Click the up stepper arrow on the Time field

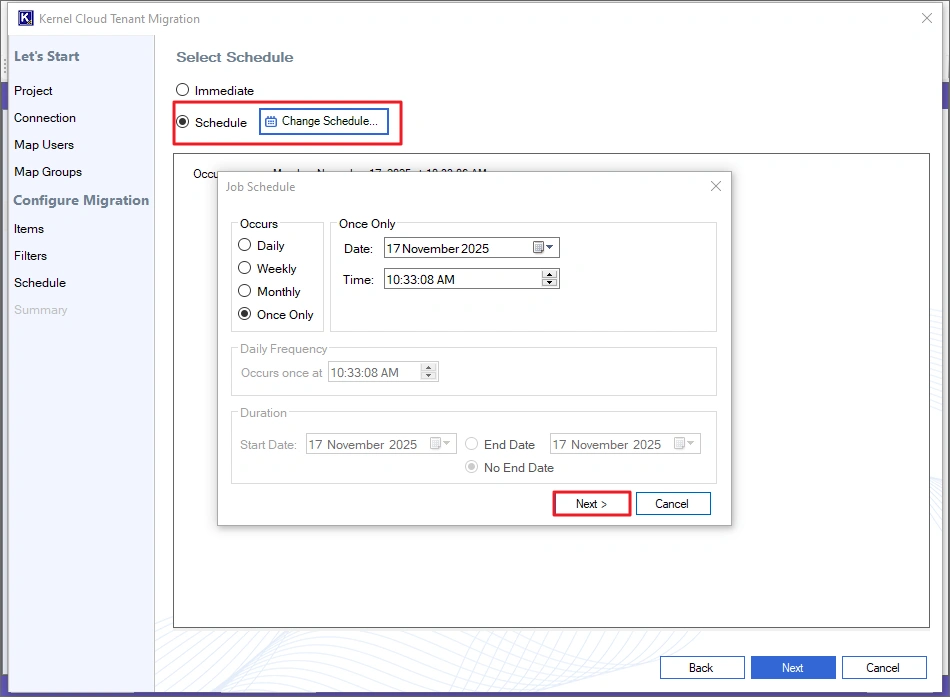[549, 275]
